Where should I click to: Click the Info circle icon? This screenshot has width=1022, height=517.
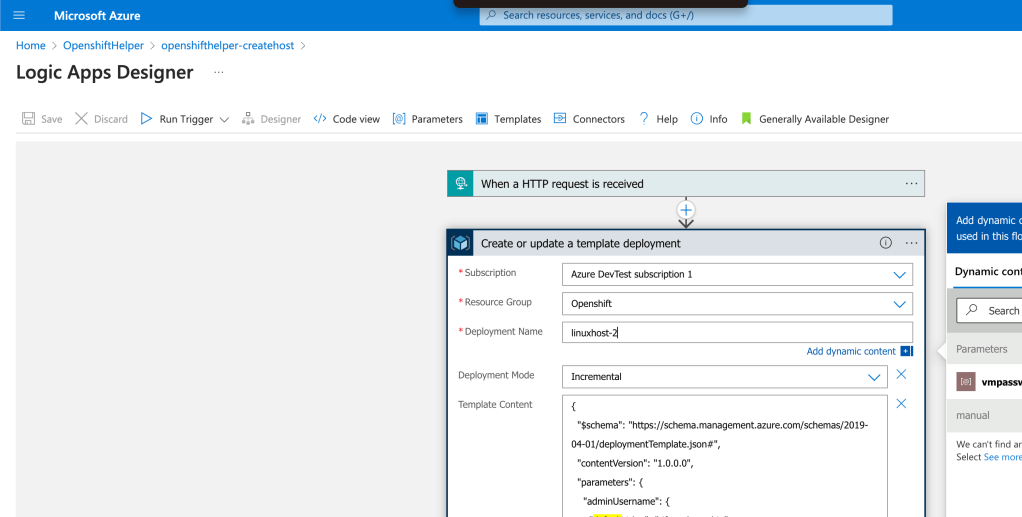[697, 119]
